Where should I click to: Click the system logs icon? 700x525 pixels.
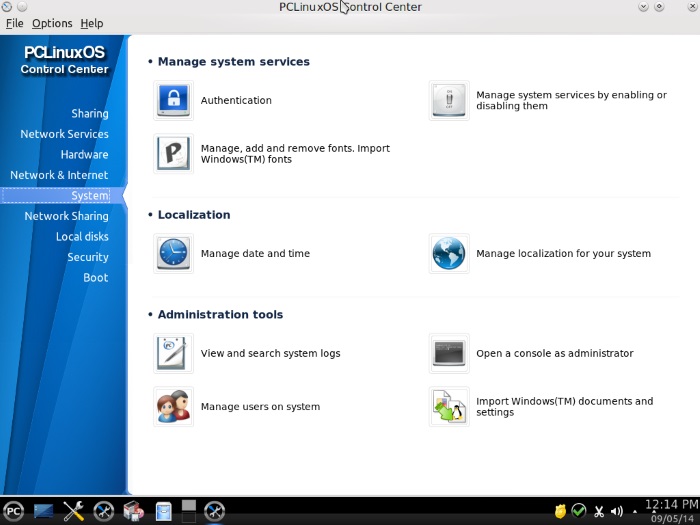tap(173, 353)
